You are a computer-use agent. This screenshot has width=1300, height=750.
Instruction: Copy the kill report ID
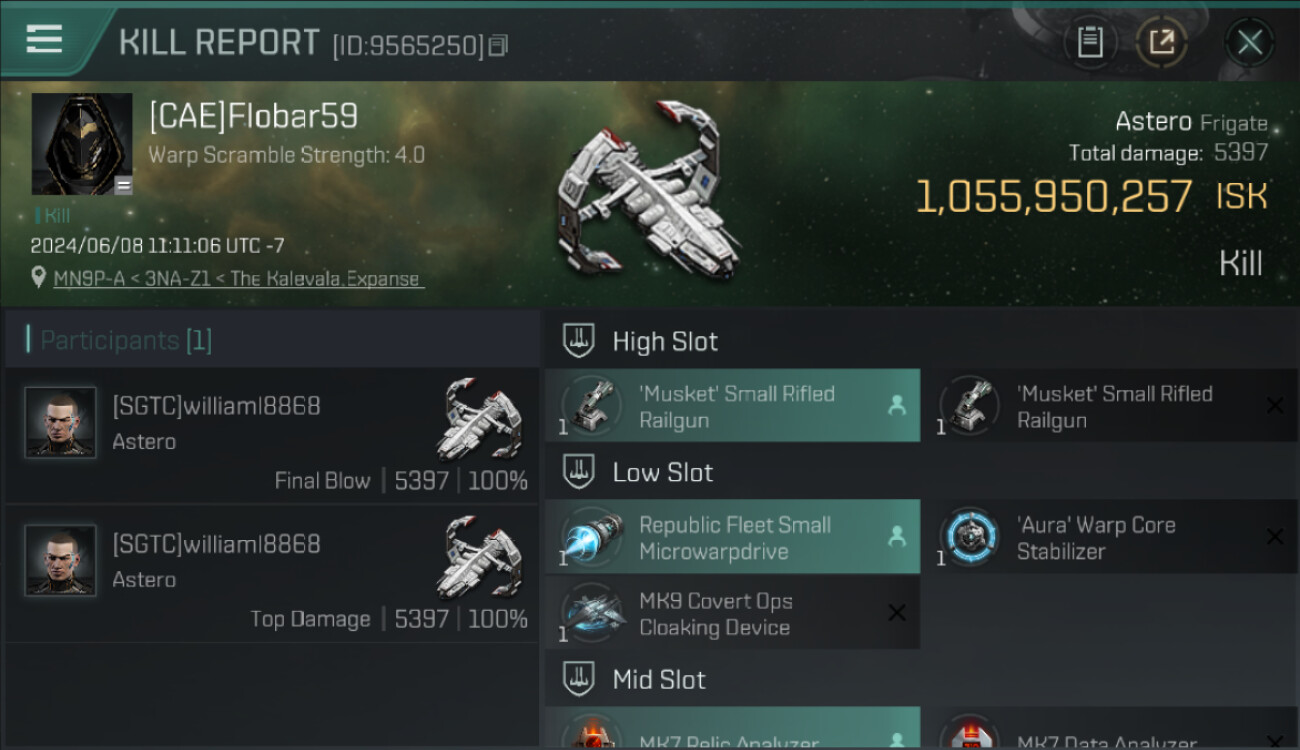498,45
